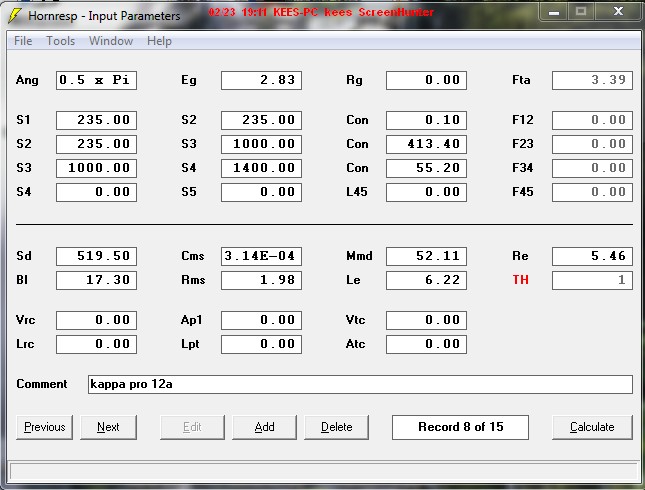645x490 pixels.
Task: Select the Cms field showing 3.14E-04
Action: 261,256
